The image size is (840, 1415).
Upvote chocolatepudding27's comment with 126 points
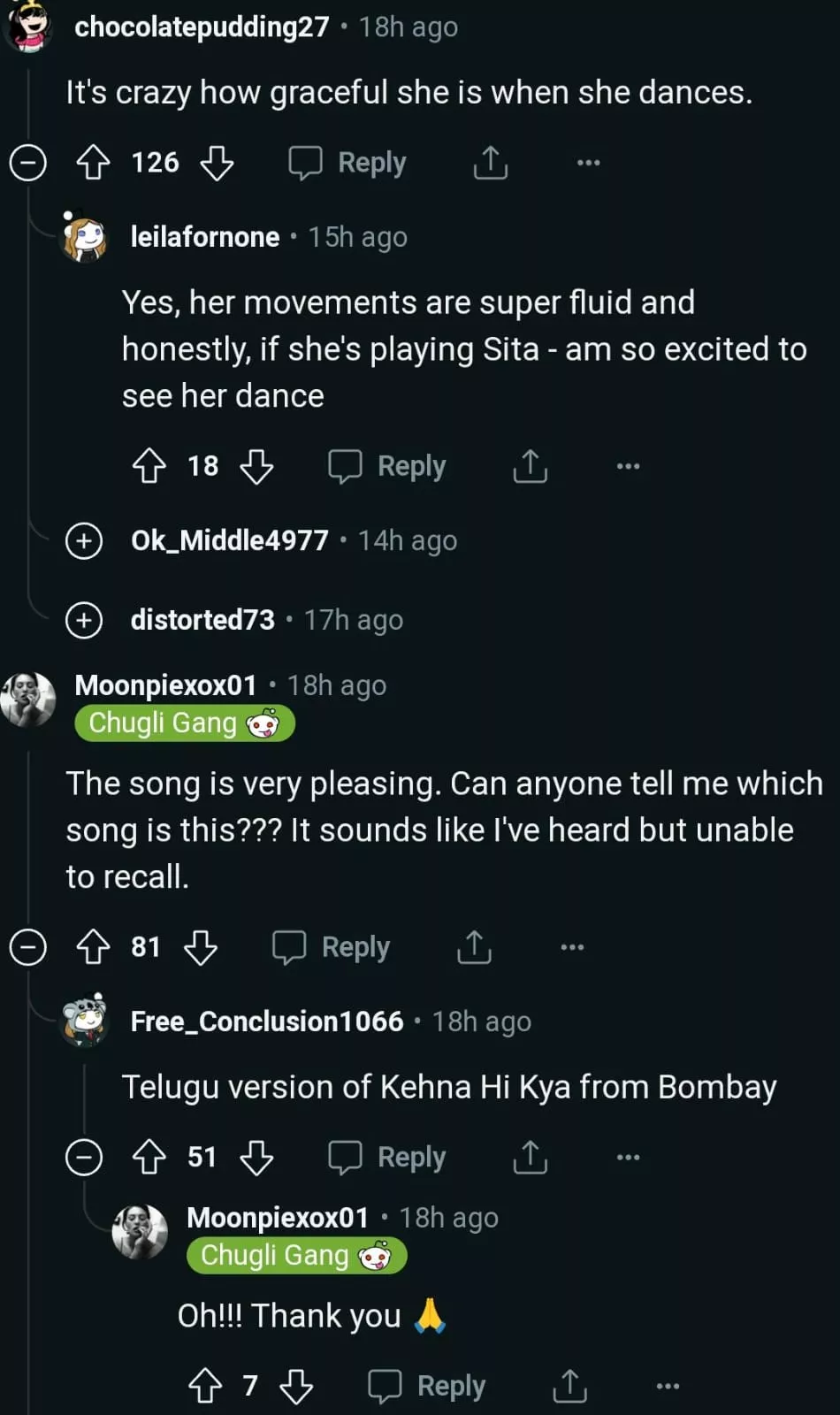(x=93, y=163)
